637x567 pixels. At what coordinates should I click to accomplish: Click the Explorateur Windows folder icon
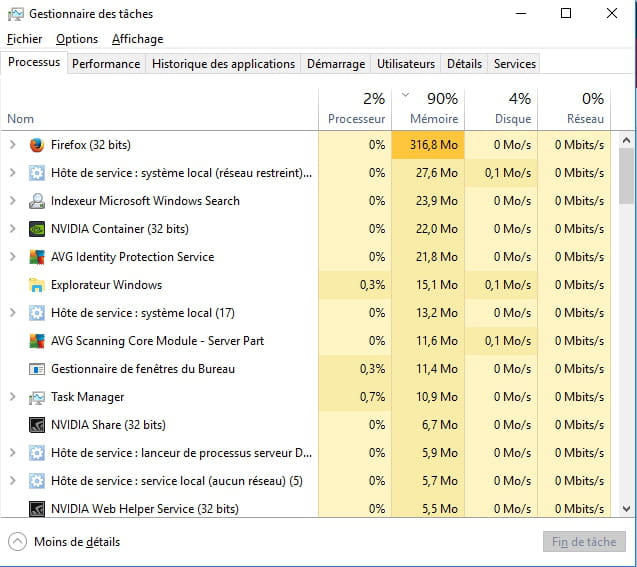point(37,285)
